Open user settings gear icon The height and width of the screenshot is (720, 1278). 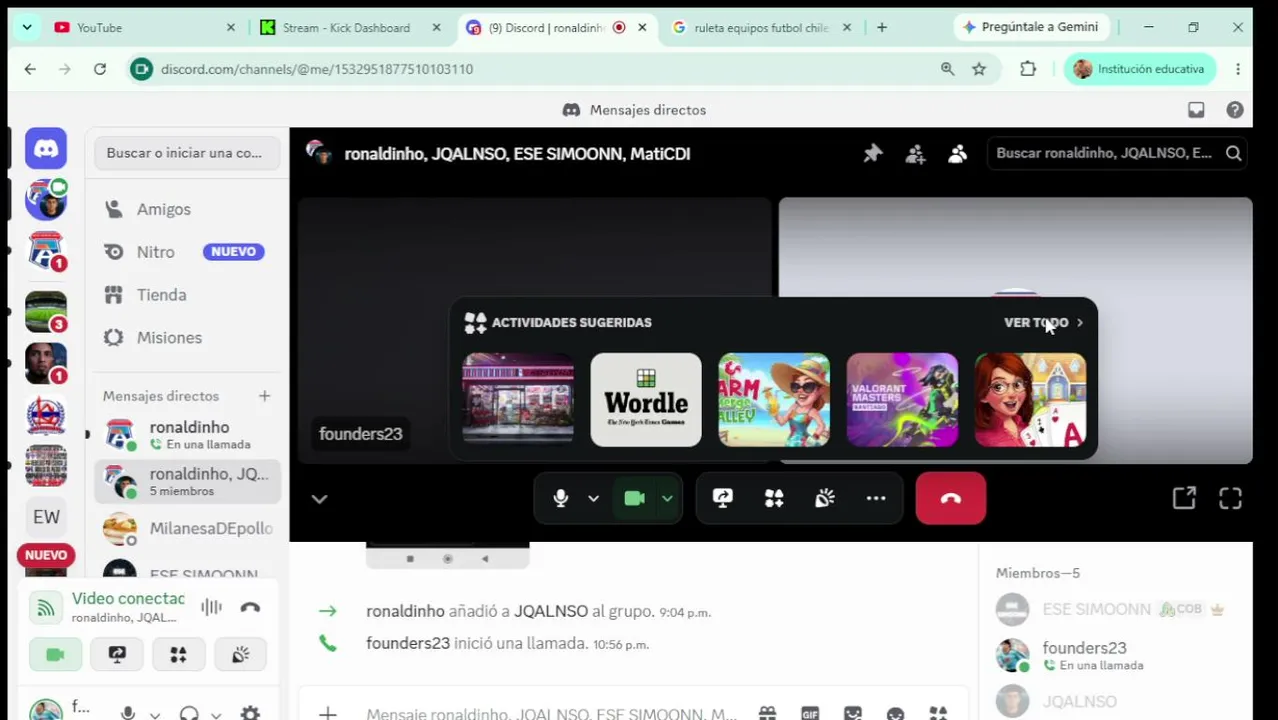point(250,713)
